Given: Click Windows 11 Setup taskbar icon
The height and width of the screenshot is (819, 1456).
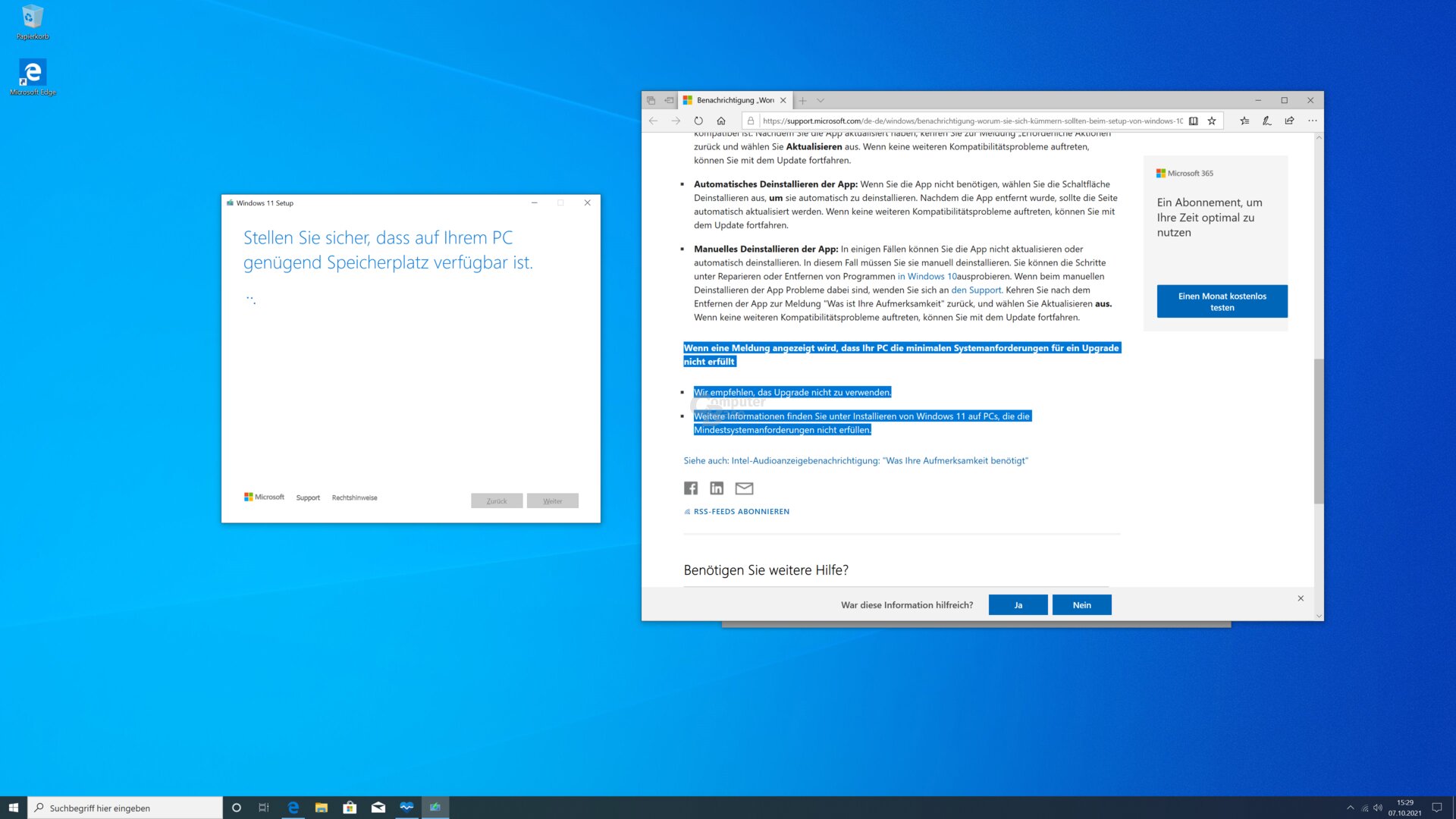Looking at the screenshot, I should (435, 808).
